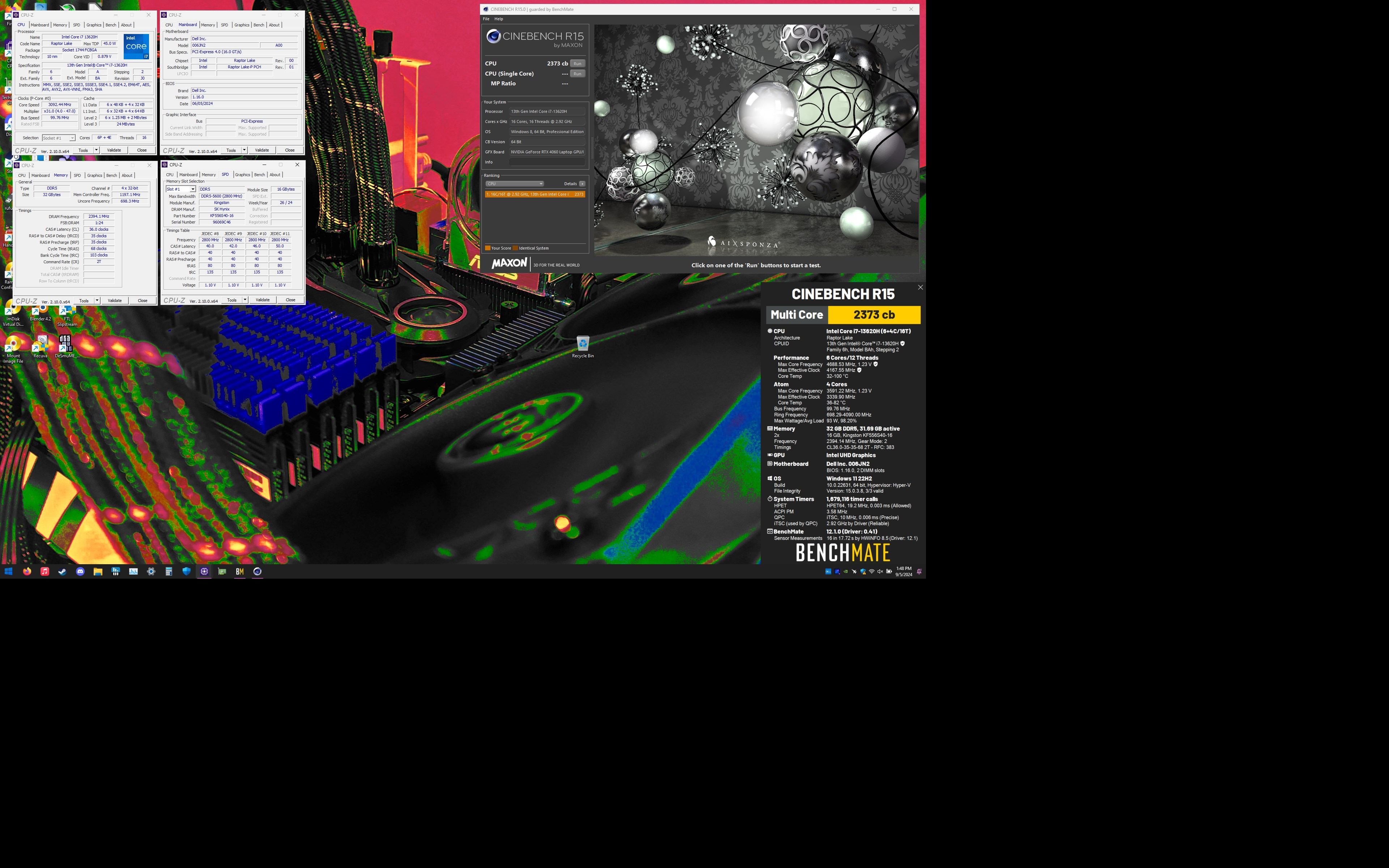Open the Socket #1 selection dropdown
Screen dimensions: 1389x868
[59, 138]
